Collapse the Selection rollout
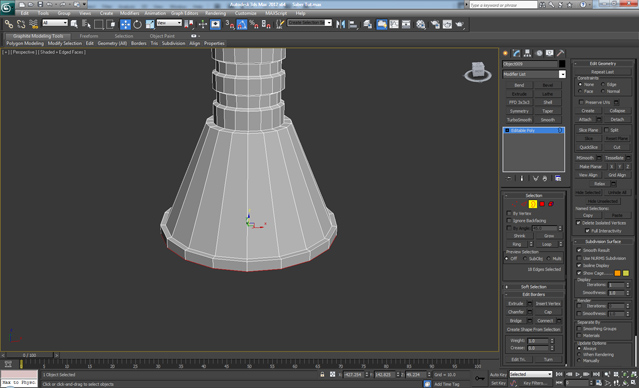 (x=533, y=196)
